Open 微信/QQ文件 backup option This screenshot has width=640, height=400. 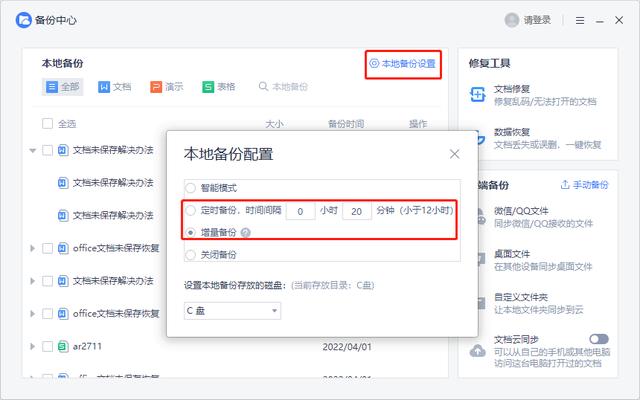click(543, 217)
